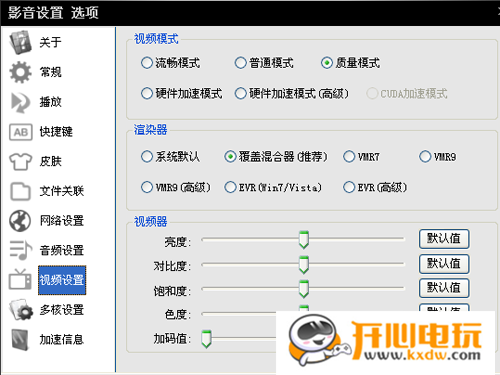Image resolution: width=500 pixels, height=375 pixels.
Task: Click the 对比度 slider handle
Action: [304, 265]
